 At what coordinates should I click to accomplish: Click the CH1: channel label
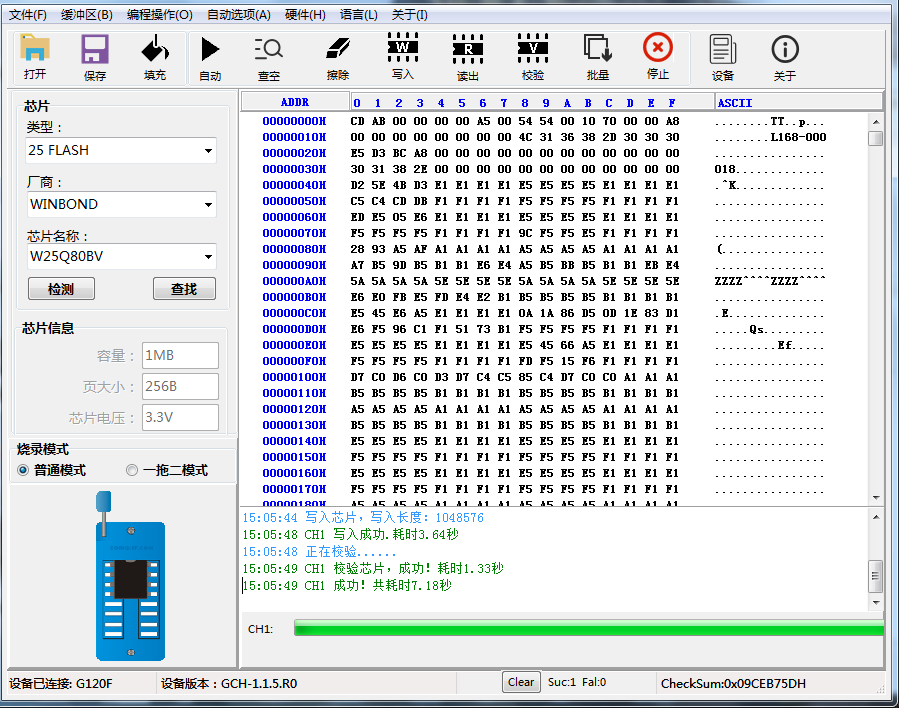coord(260,629)
